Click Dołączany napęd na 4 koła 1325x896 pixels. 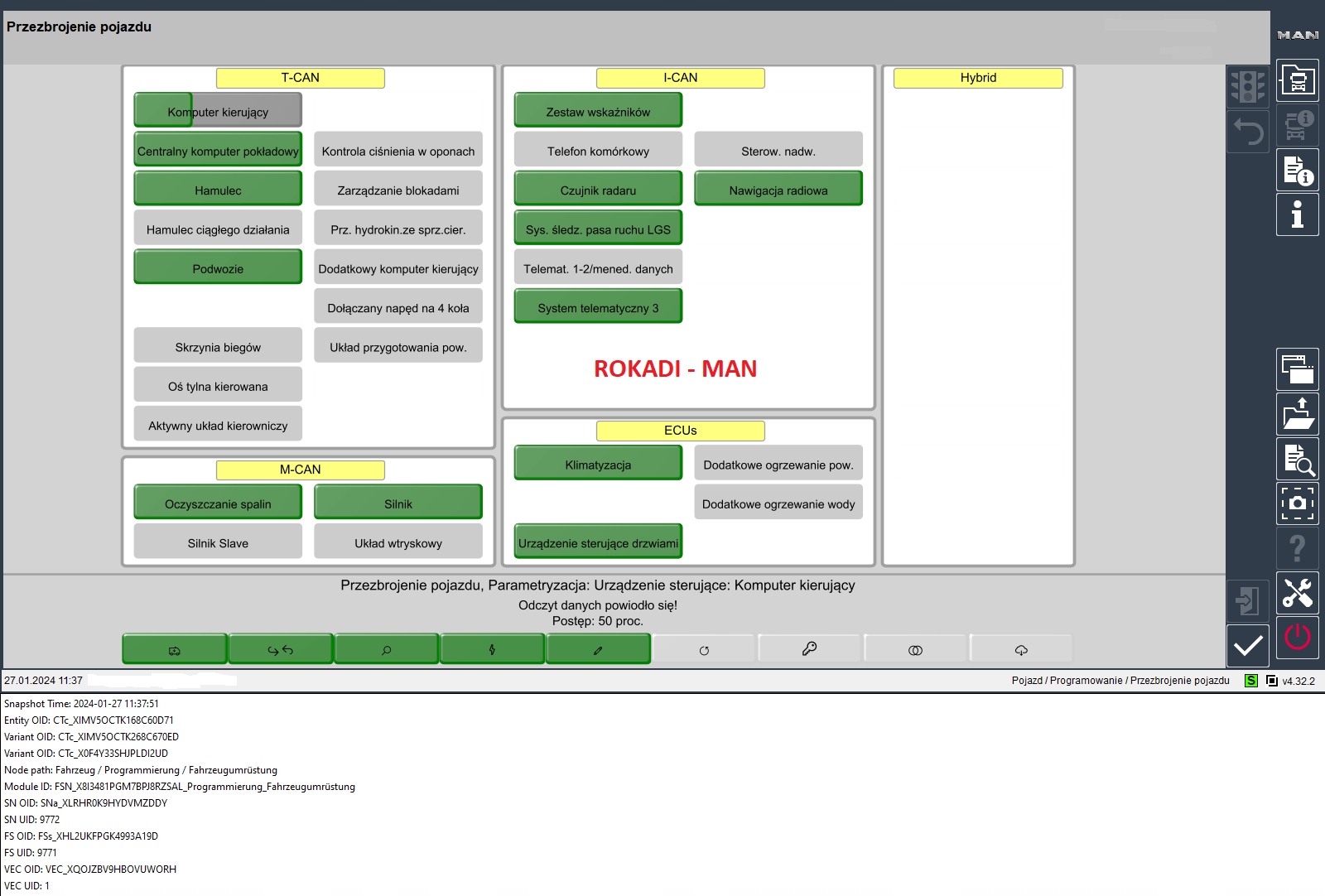point(398,307)
